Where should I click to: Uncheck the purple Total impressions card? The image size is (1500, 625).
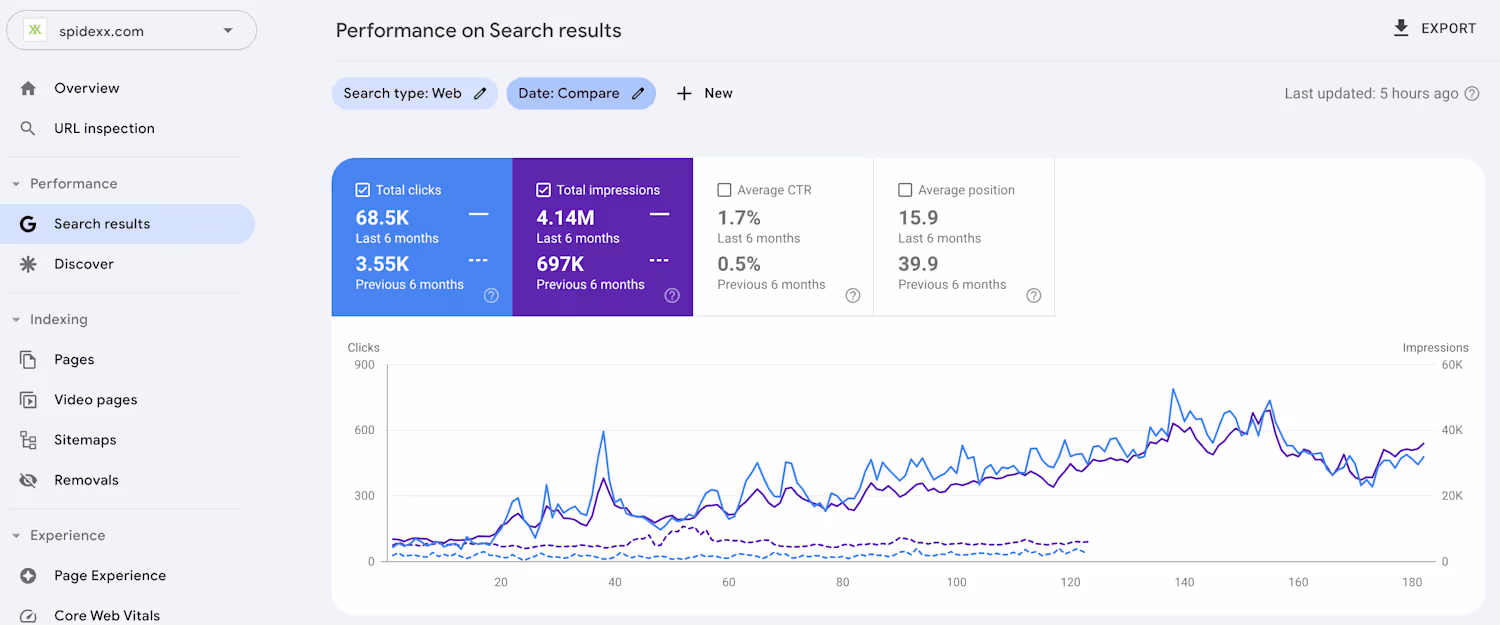click(x=544, y=190)
